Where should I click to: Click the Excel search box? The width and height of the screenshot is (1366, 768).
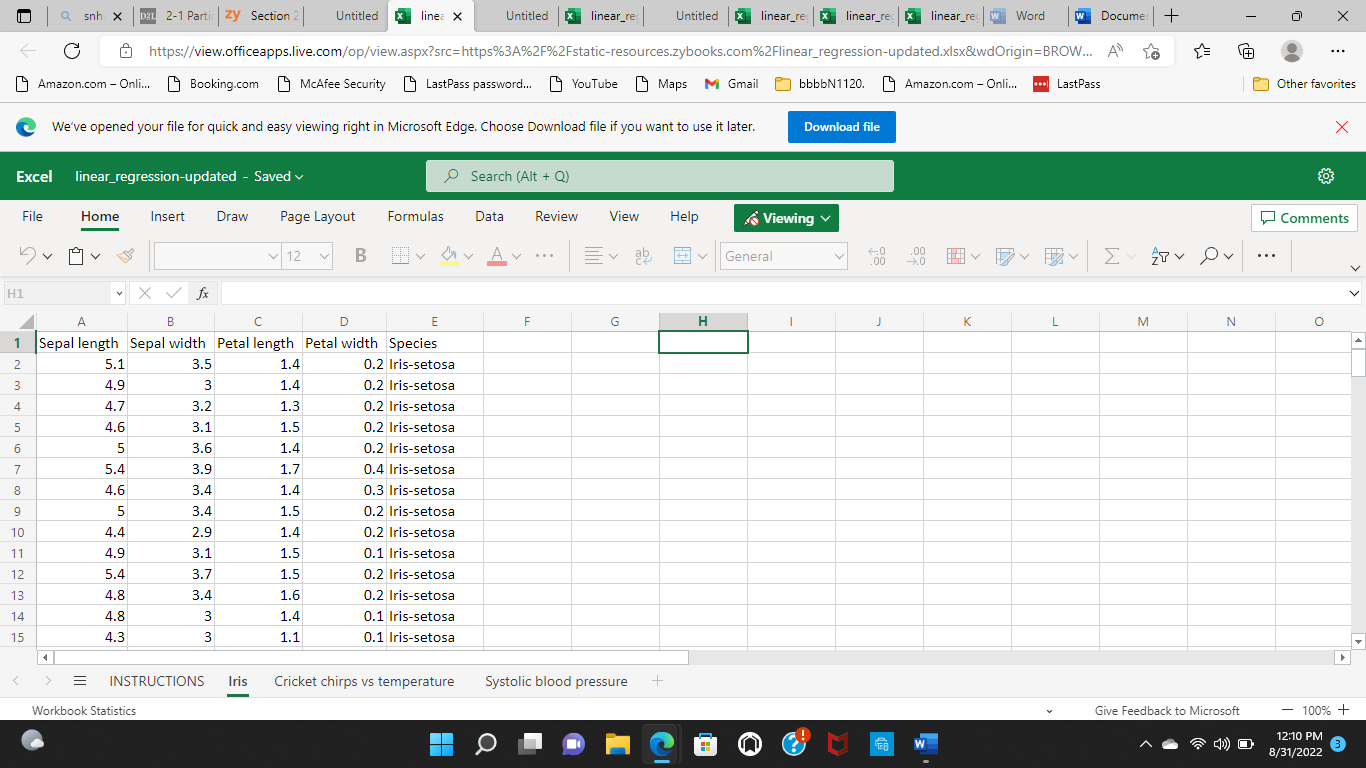coord(660,176)
